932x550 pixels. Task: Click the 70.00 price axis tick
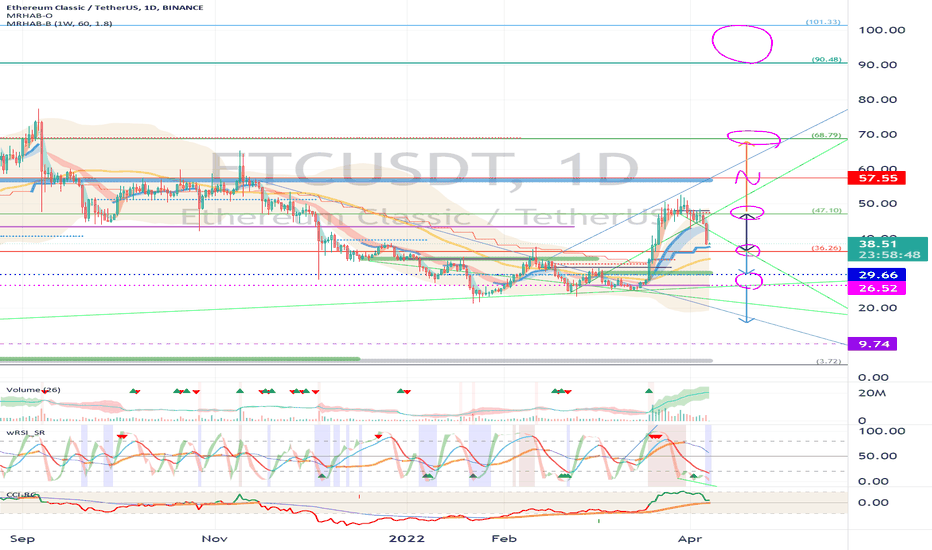tap(877, 134)
